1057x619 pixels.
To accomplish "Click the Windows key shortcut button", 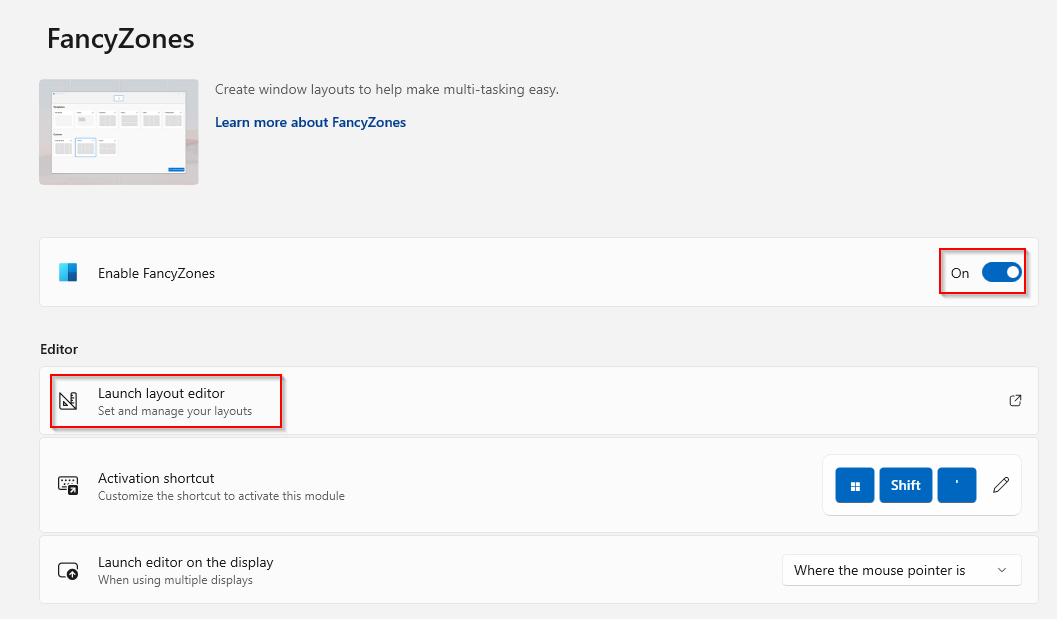I will pyautogui.click(x=855, y=485).
